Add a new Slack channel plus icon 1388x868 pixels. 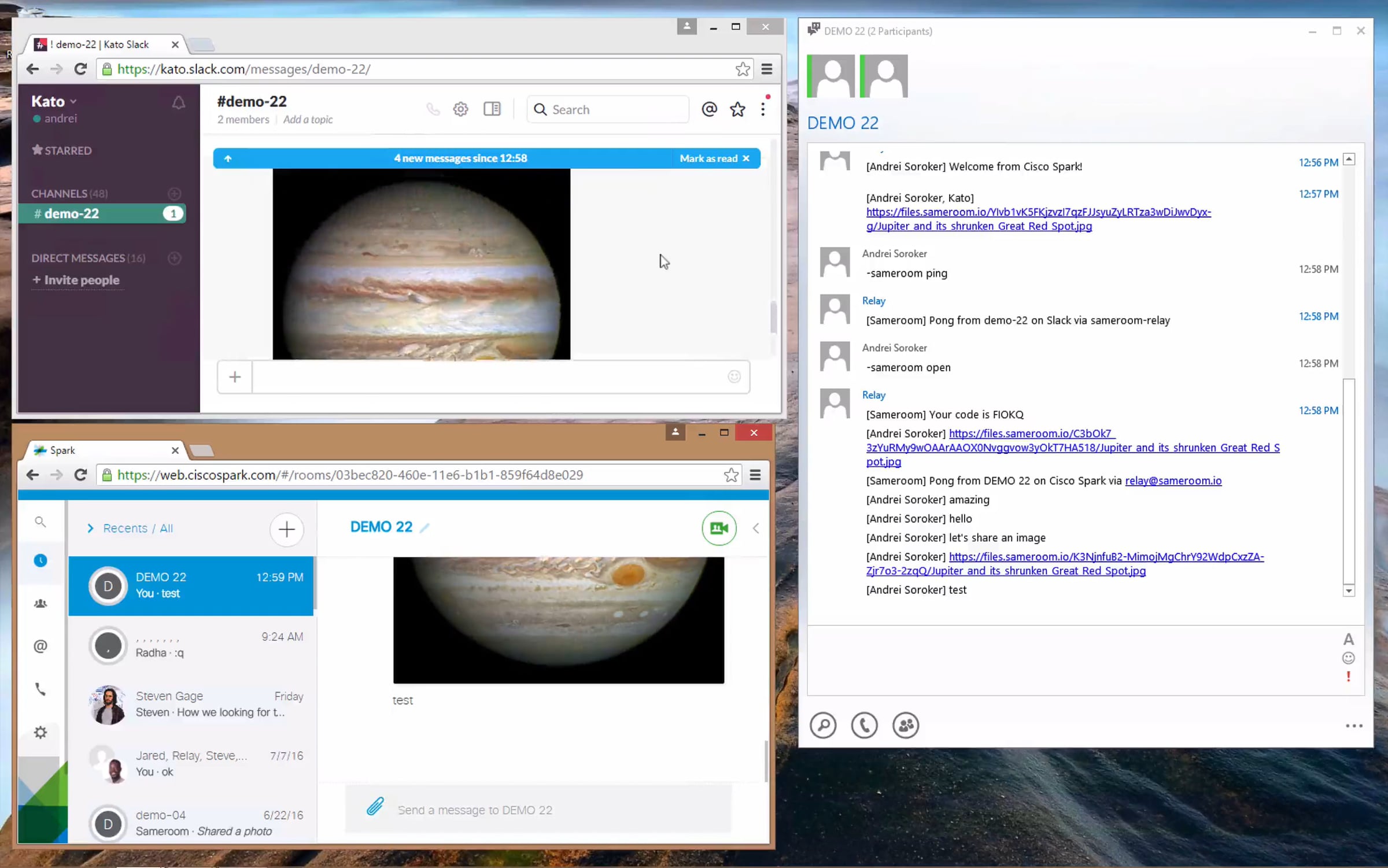click(x=174, y=194)
